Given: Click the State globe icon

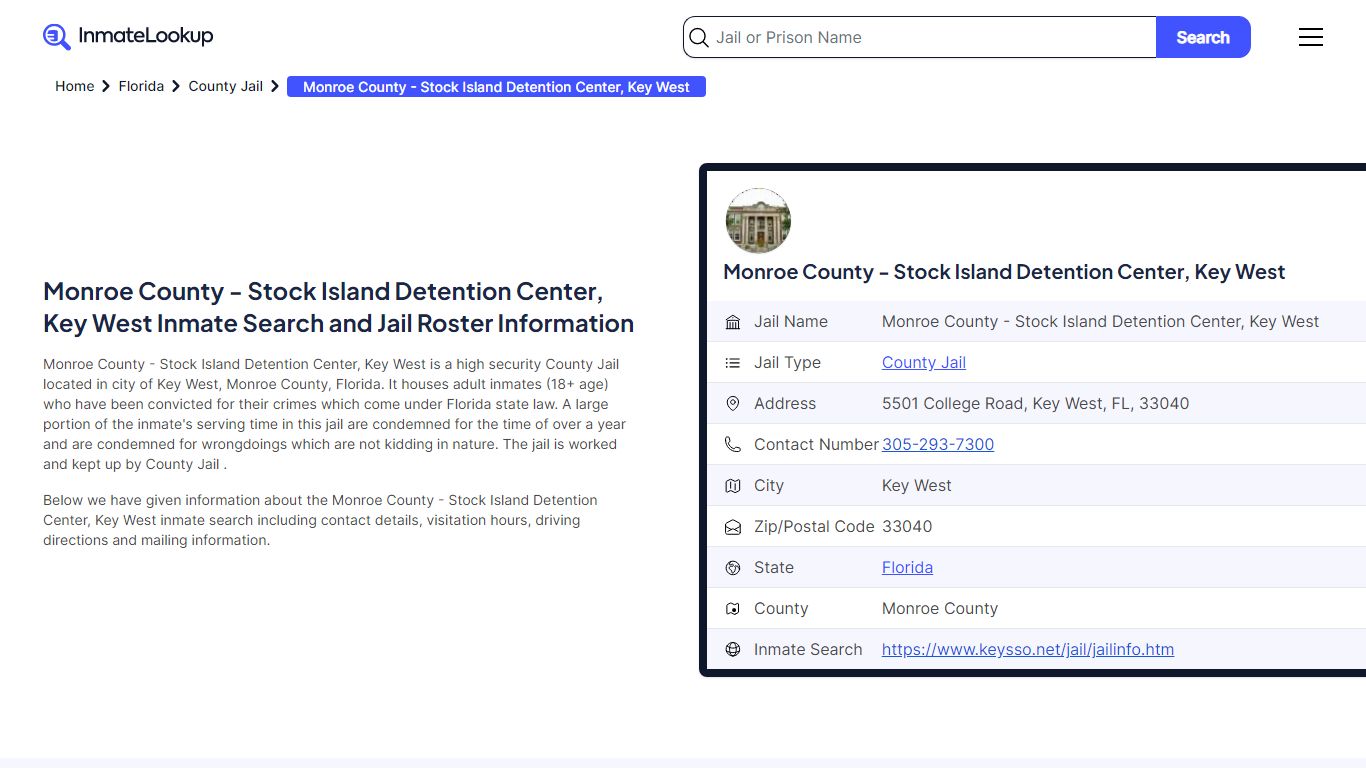Looking at the screenshot, I should tap(733, 568).
